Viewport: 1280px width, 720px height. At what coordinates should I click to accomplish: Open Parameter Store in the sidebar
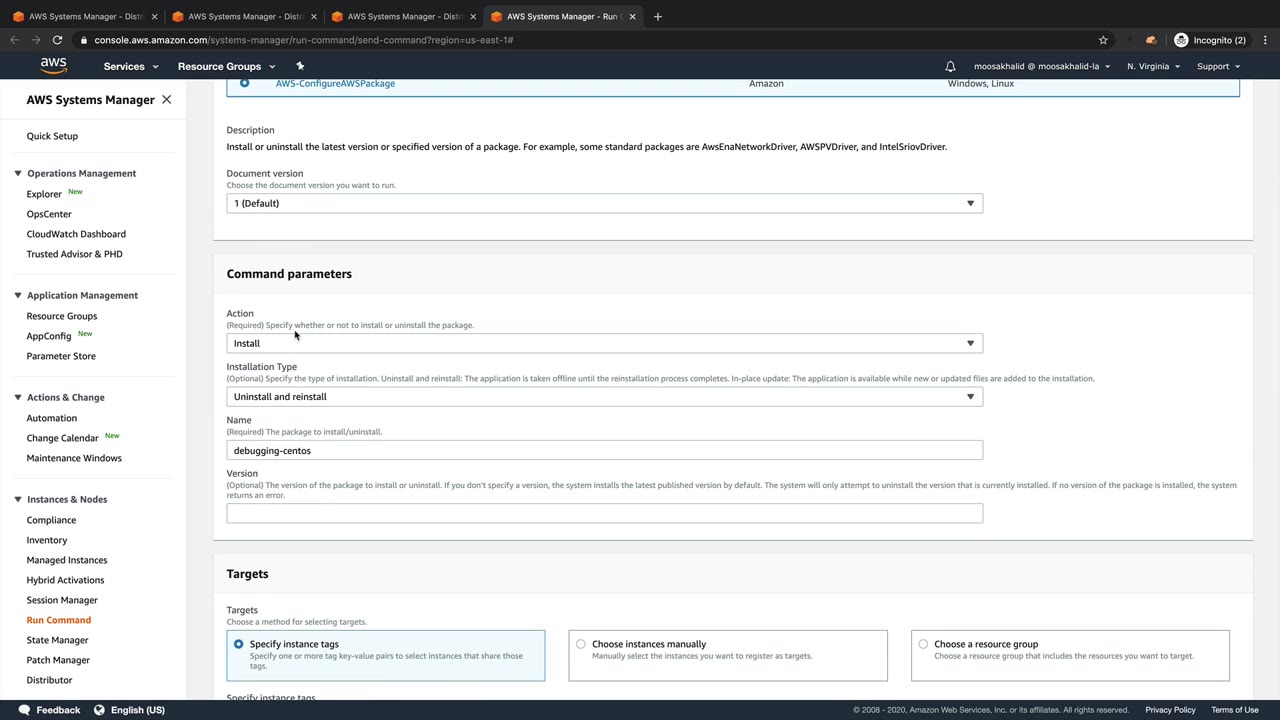coord(61,356)
